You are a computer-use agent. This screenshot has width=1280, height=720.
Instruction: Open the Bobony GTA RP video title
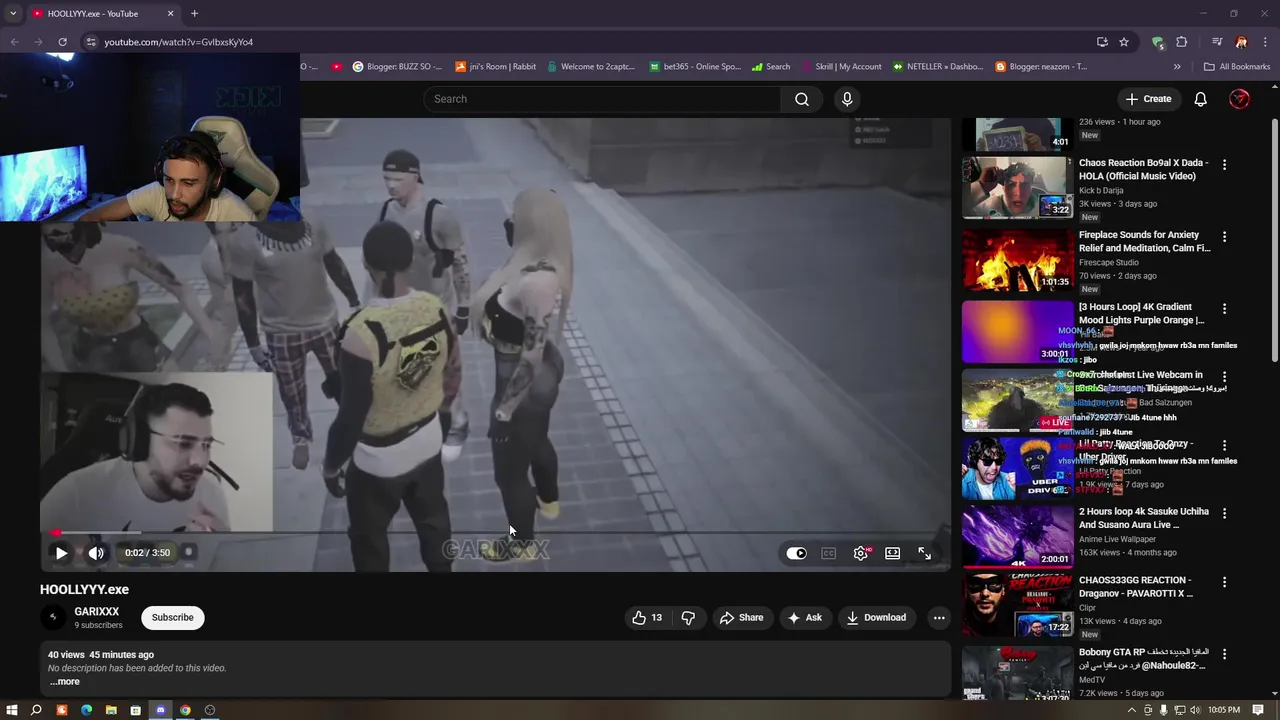(x=1144, y=659)
